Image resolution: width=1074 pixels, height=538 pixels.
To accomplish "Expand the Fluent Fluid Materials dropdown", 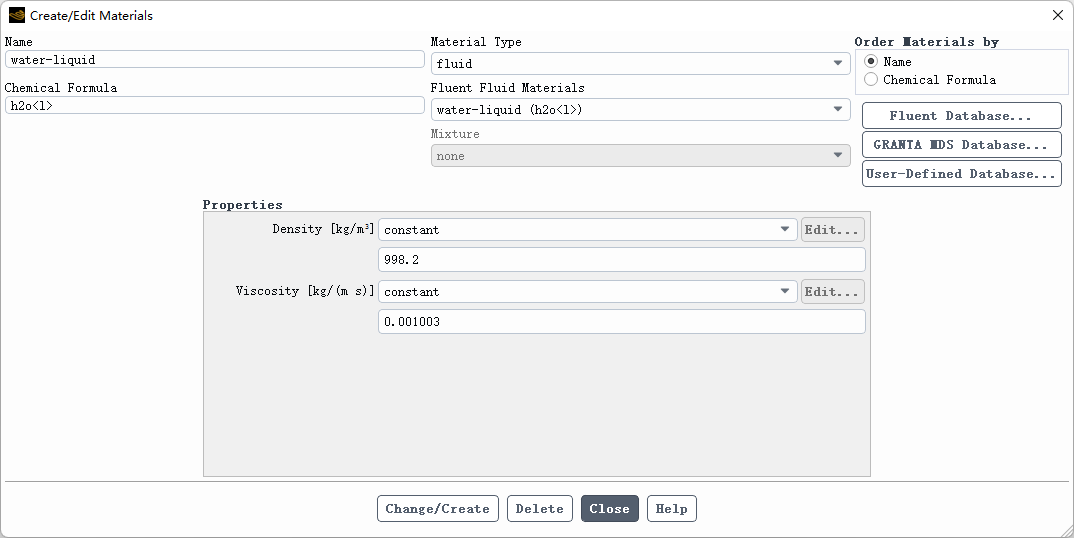I will (640, 110).
